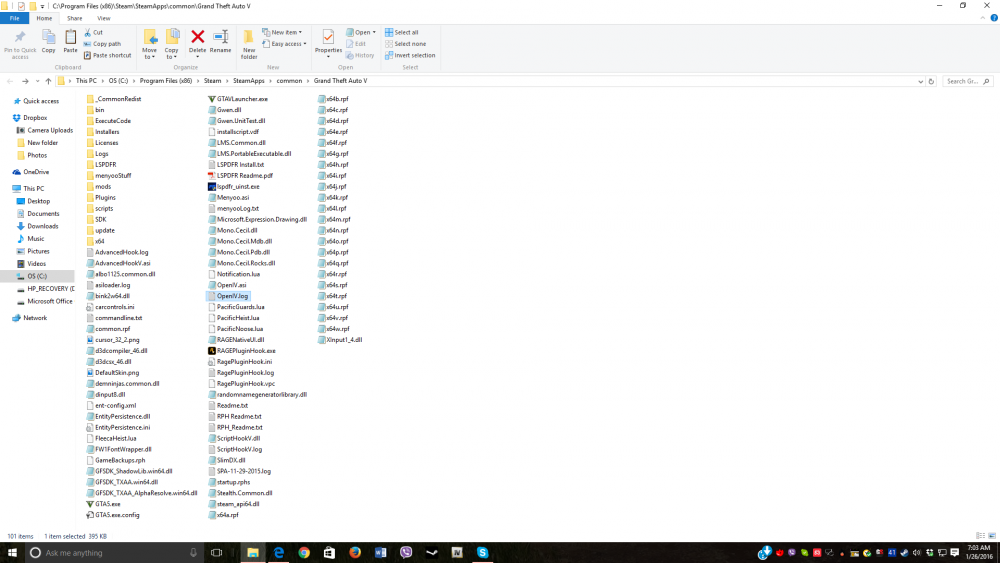Click the red Delete X icon
This screenshot has width=1000, height=563.
(x=198, y=38)
